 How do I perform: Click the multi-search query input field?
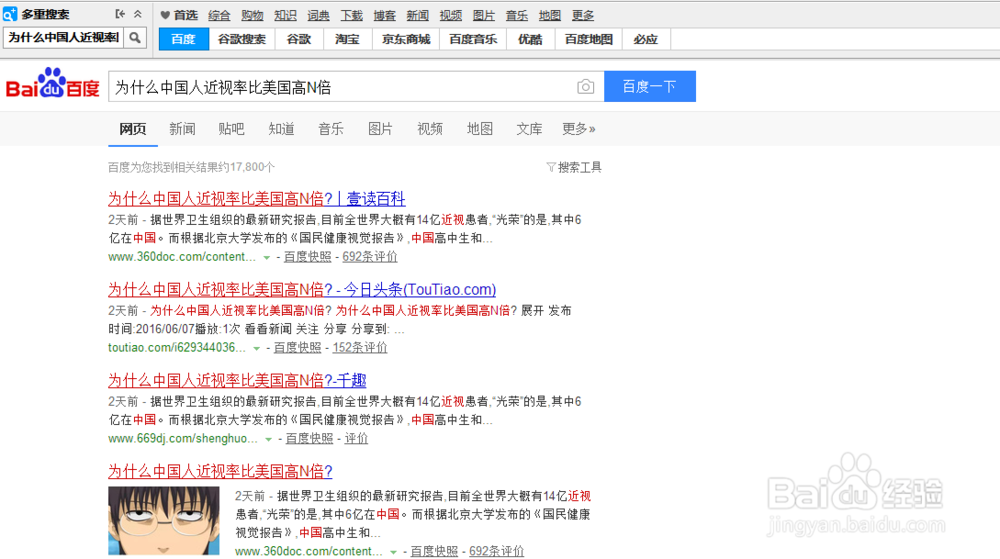click(x=64, y=38)
